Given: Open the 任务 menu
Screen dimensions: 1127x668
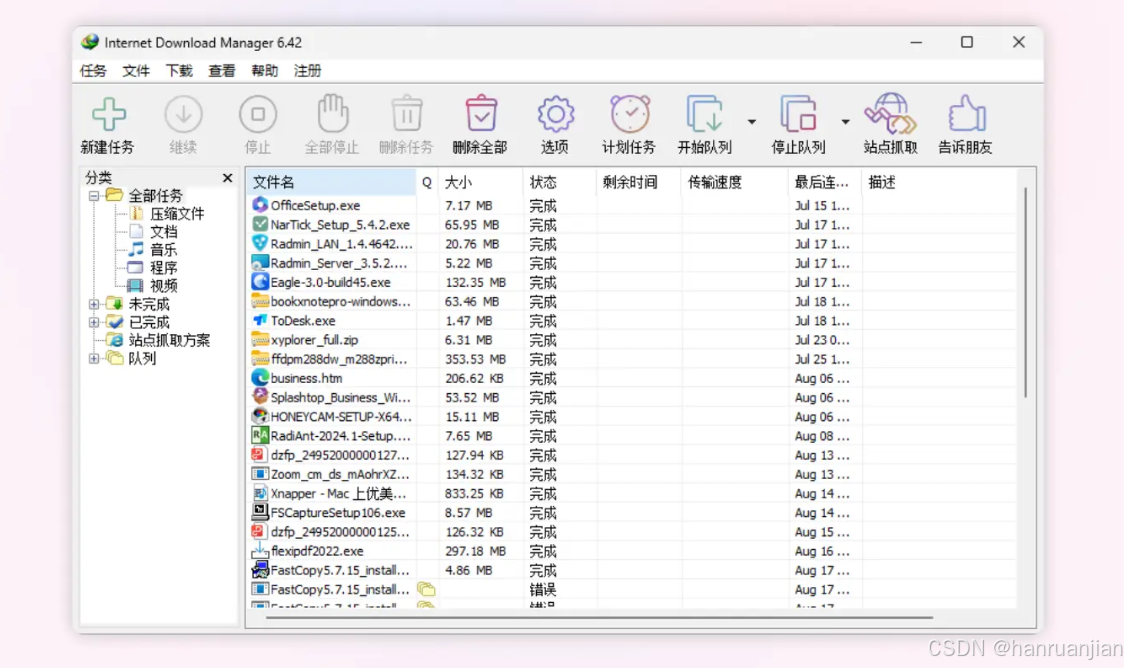Looking at the screenshot, I should [93, 70].
